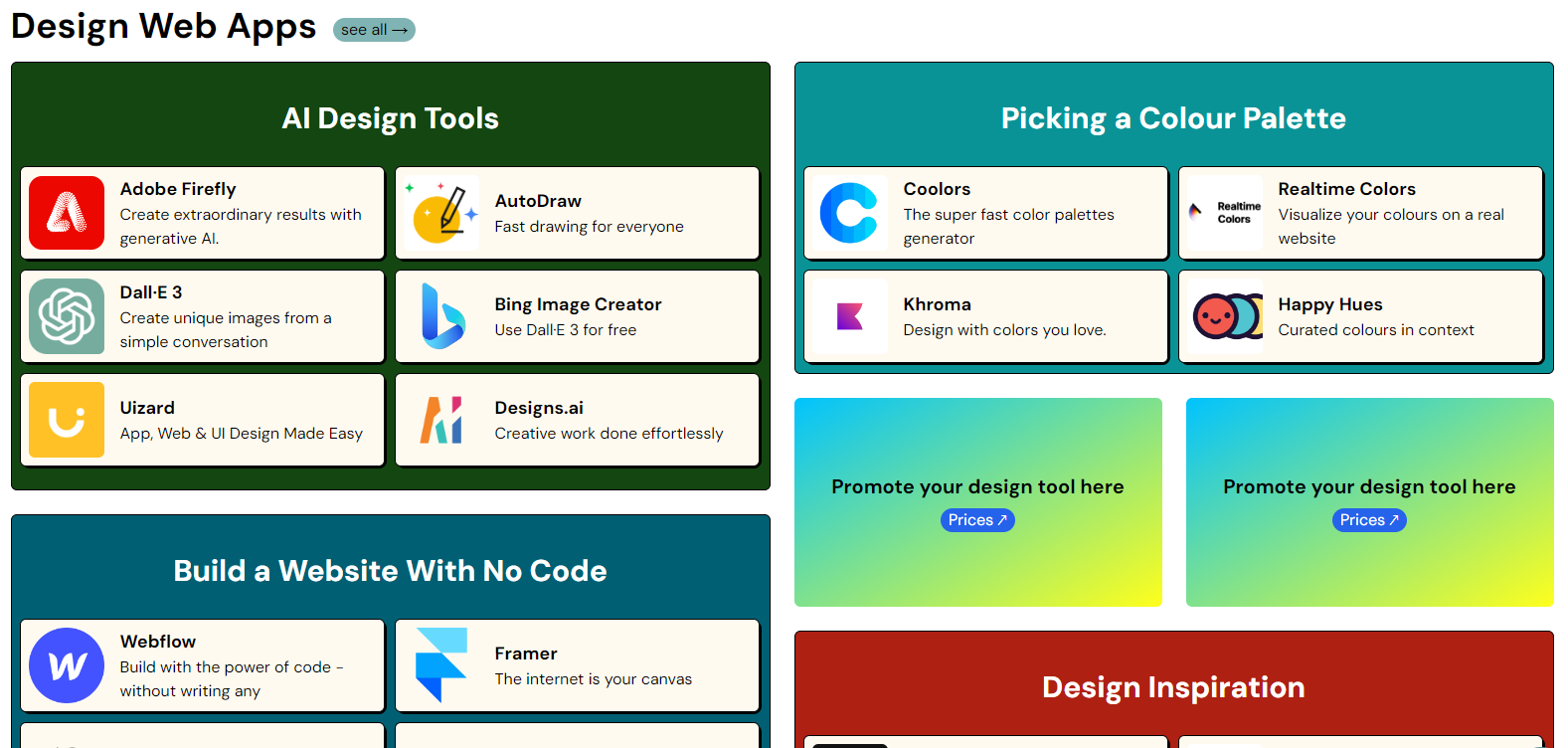Image resolution: width=1568 pixels, height=748 pixels.
Task: Click the Designs.ai logo icon
Action: click(441, 420)
